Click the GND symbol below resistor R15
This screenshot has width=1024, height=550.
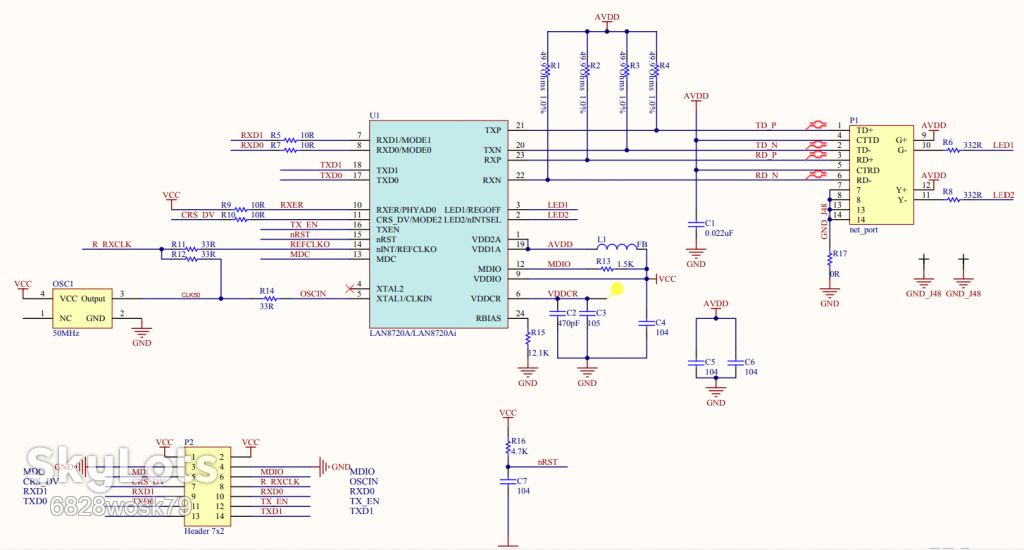[x=528, y=374]
